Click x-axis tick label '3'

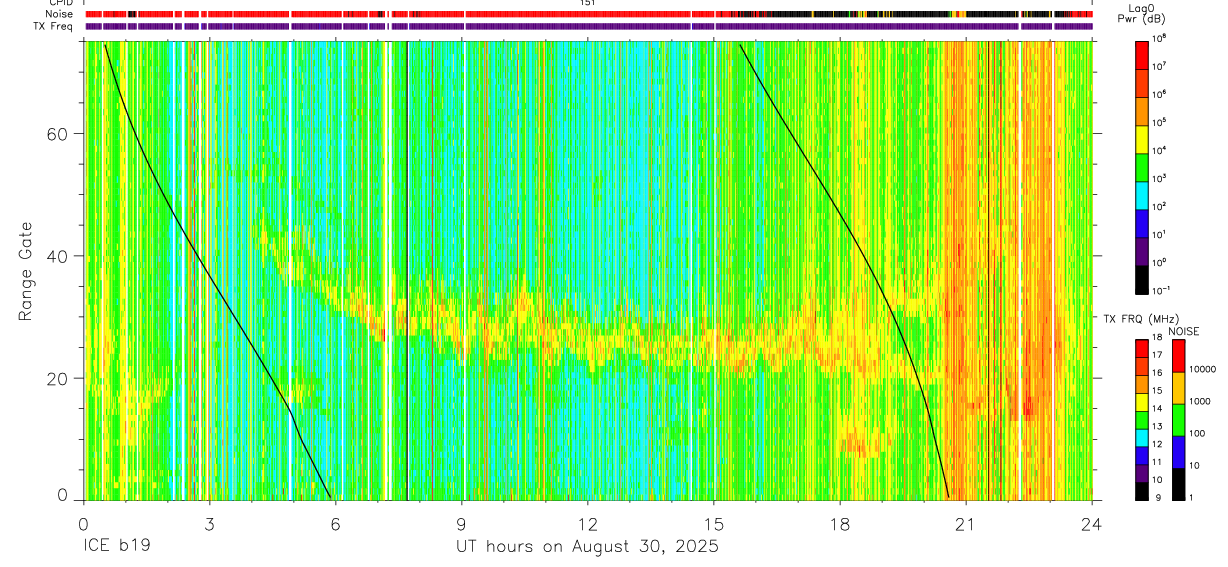(x=210, y=523)
